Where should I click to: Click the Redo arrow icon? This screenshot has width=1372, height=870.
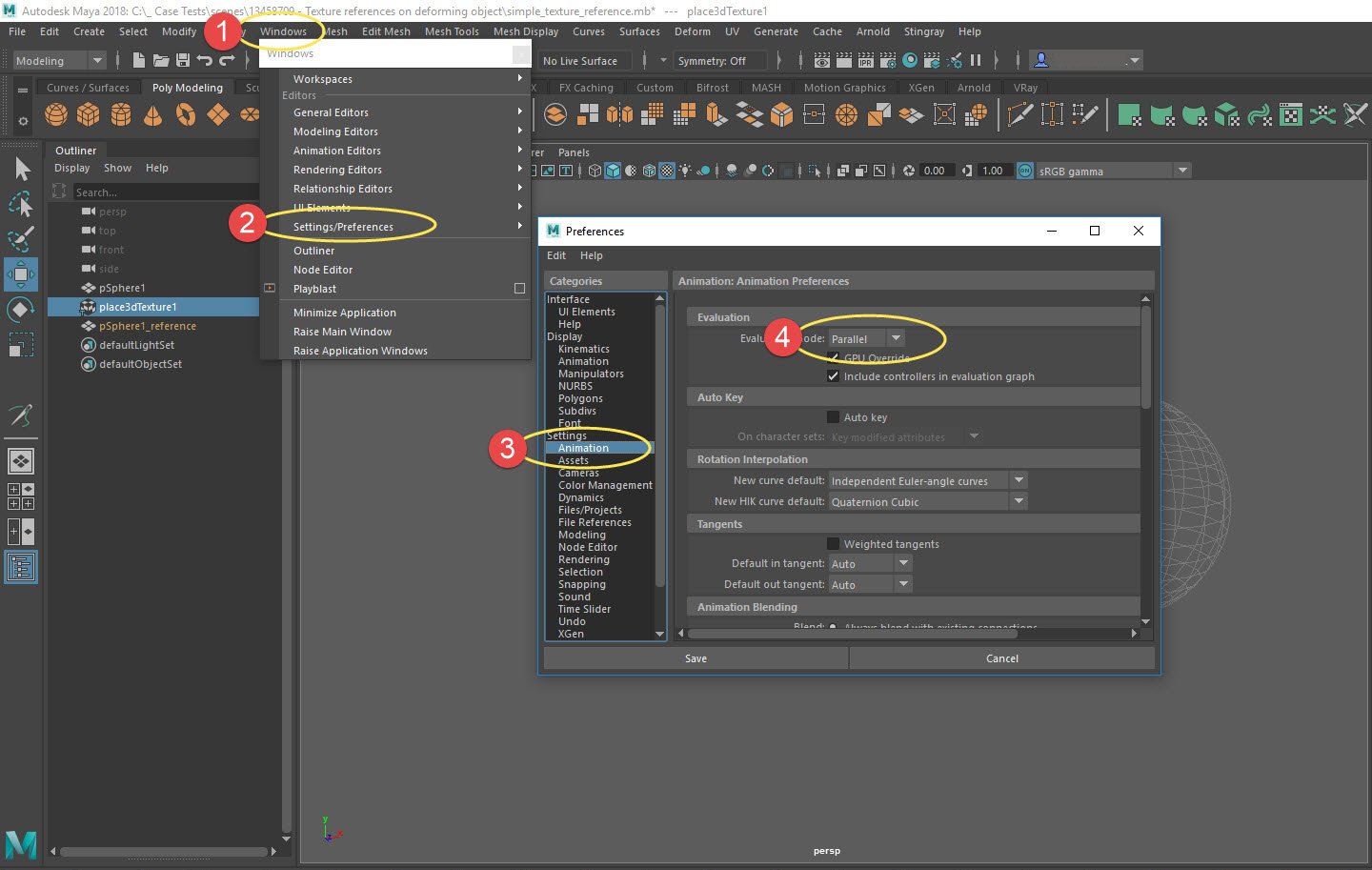[227, 60]
